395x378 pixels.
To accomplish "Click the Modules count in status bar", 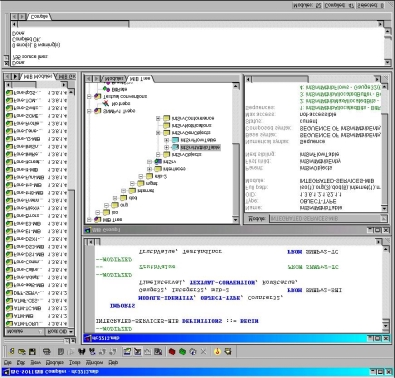I will (x=307, y=5).
